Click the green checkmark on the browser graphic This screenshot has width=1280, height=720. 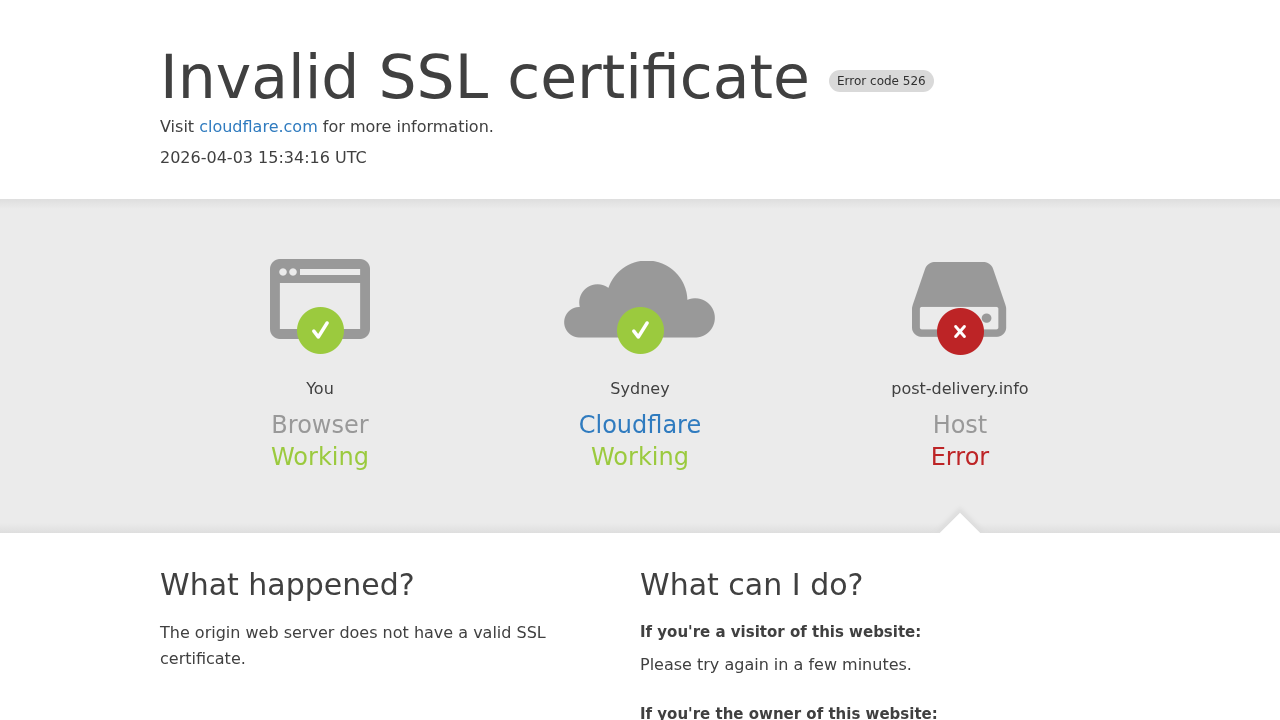[320, 330]
